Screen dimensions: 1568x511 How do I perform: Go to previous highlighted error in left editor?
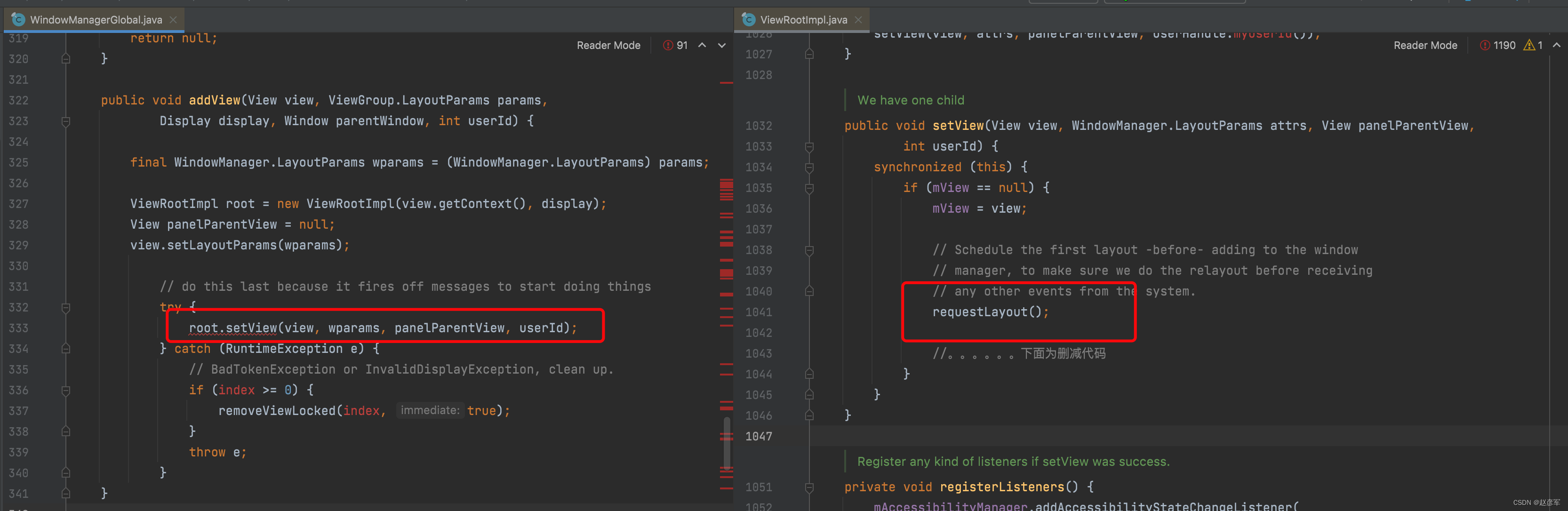tap(702, 45)
